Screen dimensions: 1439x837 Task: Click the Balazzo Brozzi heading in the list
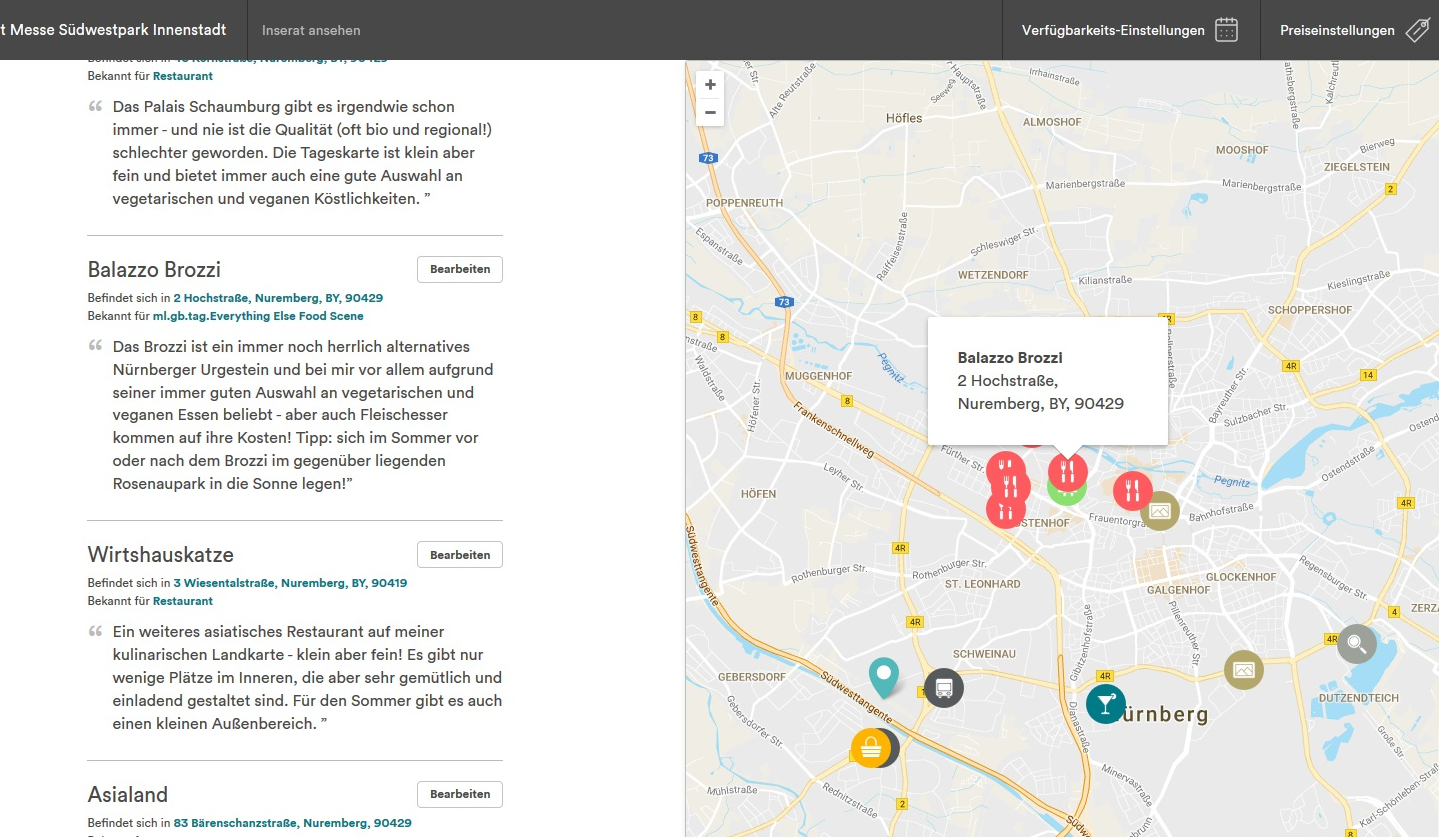click(154, 270)
